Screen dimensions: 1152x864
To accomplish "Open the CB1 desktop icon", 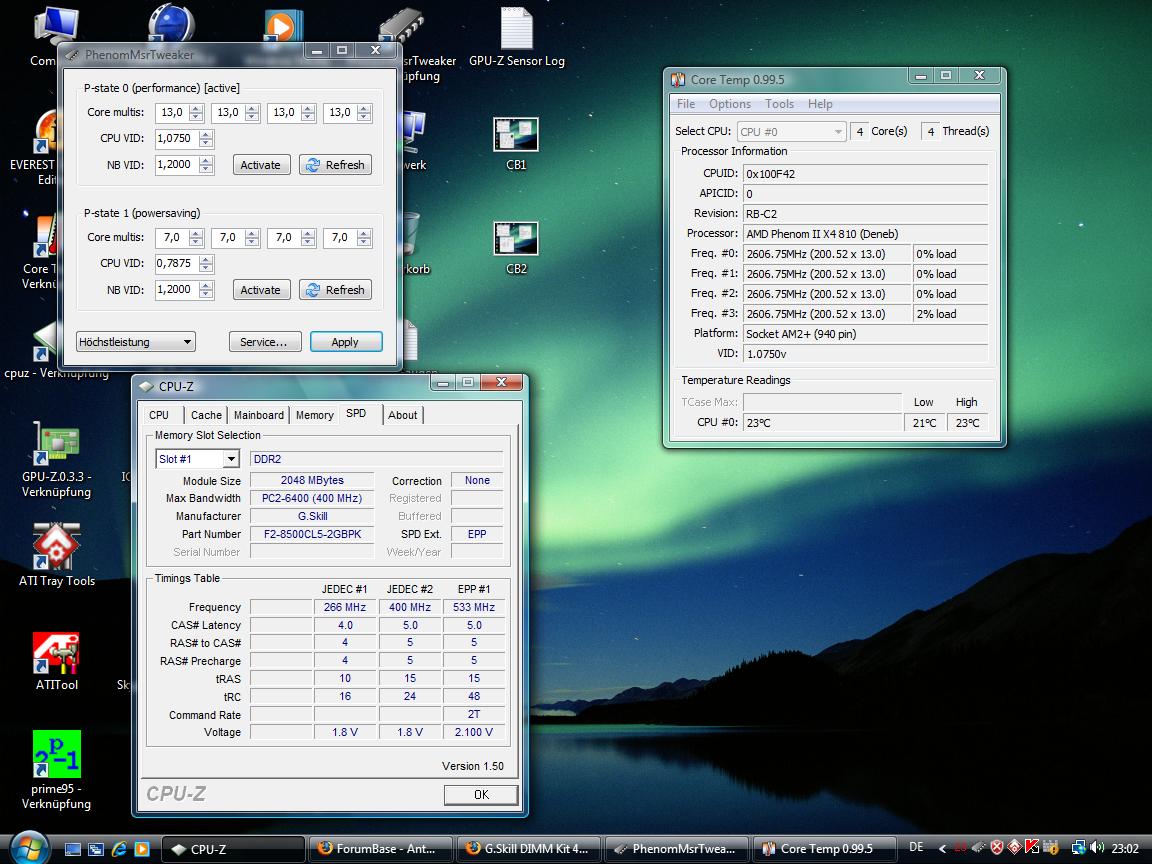I will (x=516, y=135).
